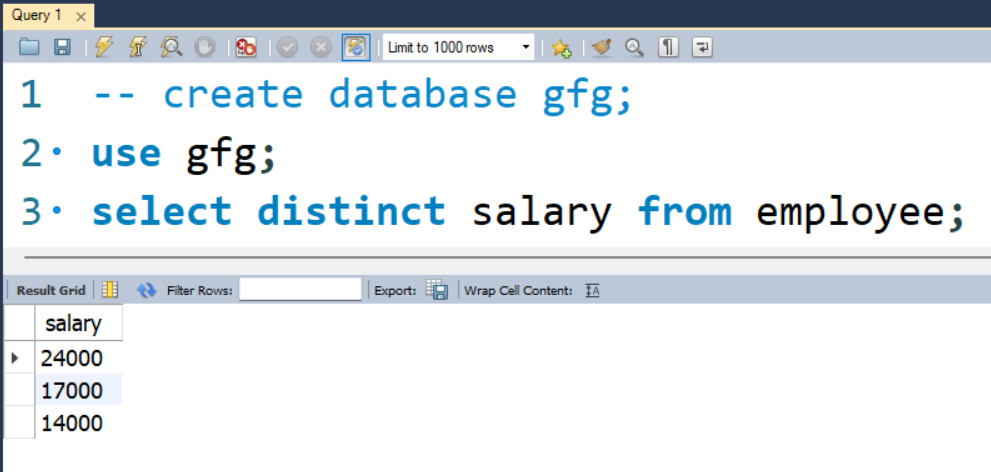Stop query execution hand icon
The image size is (991, 472).
point(204,47)
